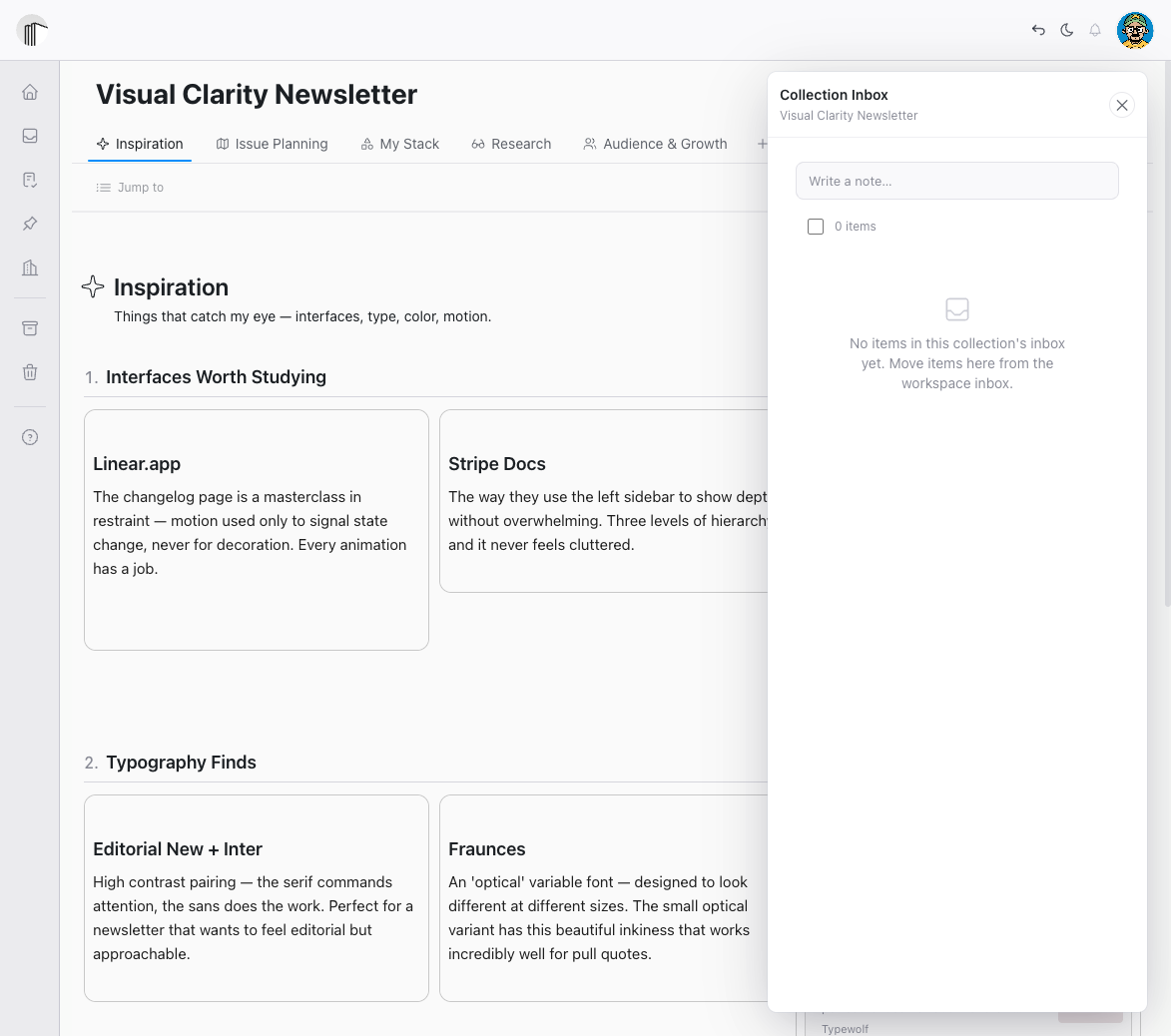Toggle the 0 items select-all checkbox

[816, 227]
